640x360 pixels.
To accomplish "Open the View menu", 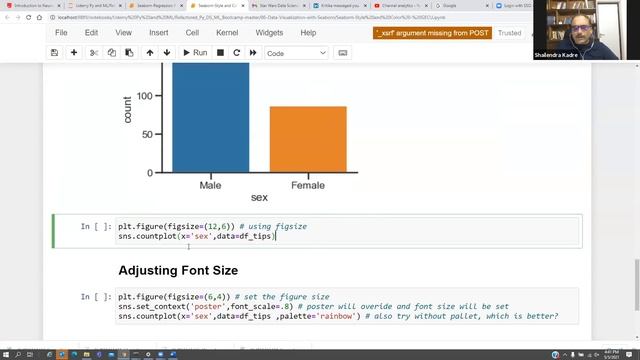I will pos(123,33).
